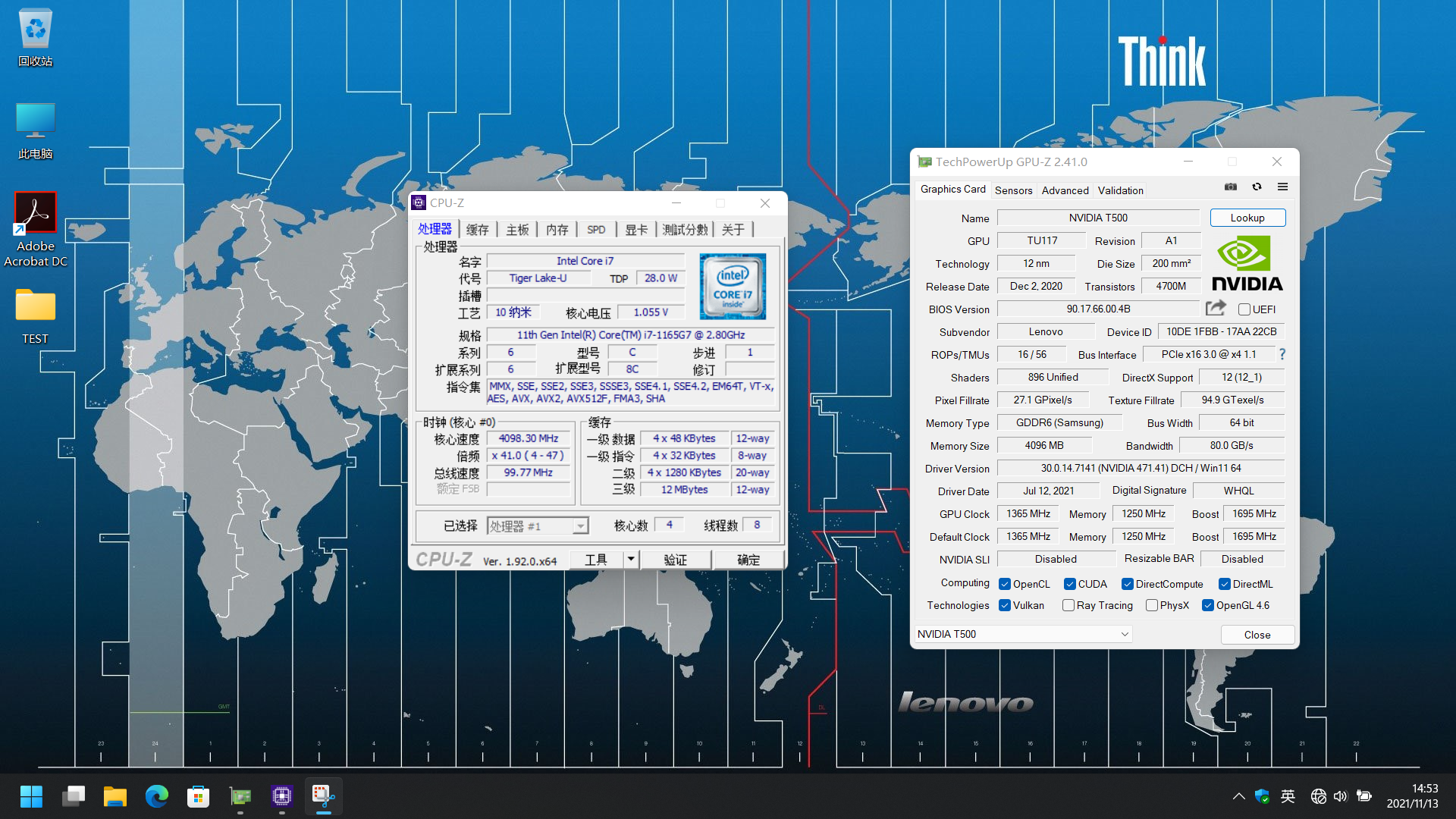
Task: Open Windows Security tray icon
Action: coord(1263,796)
